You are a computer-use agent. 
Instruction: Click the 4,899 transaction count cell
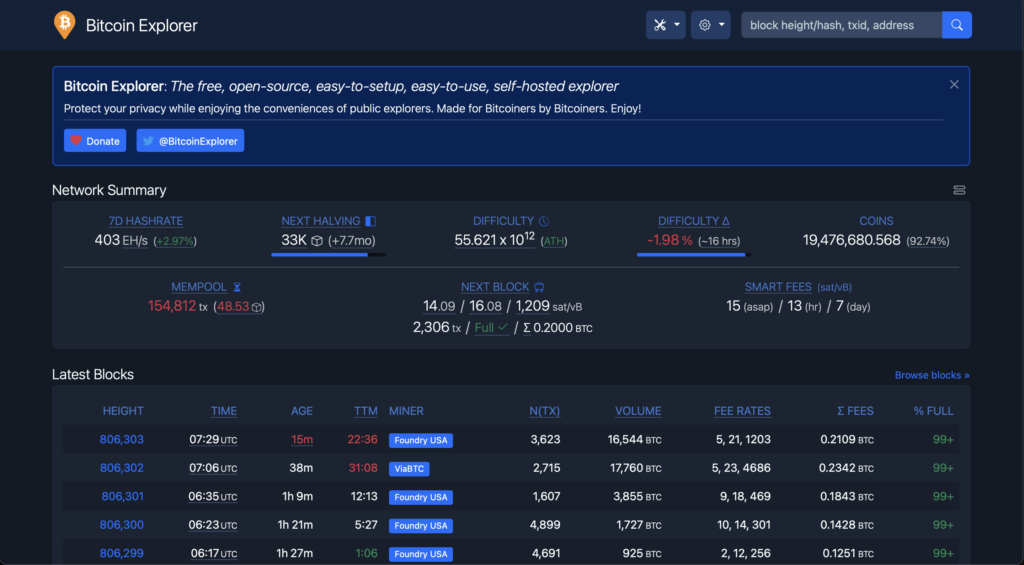point(546,525)
